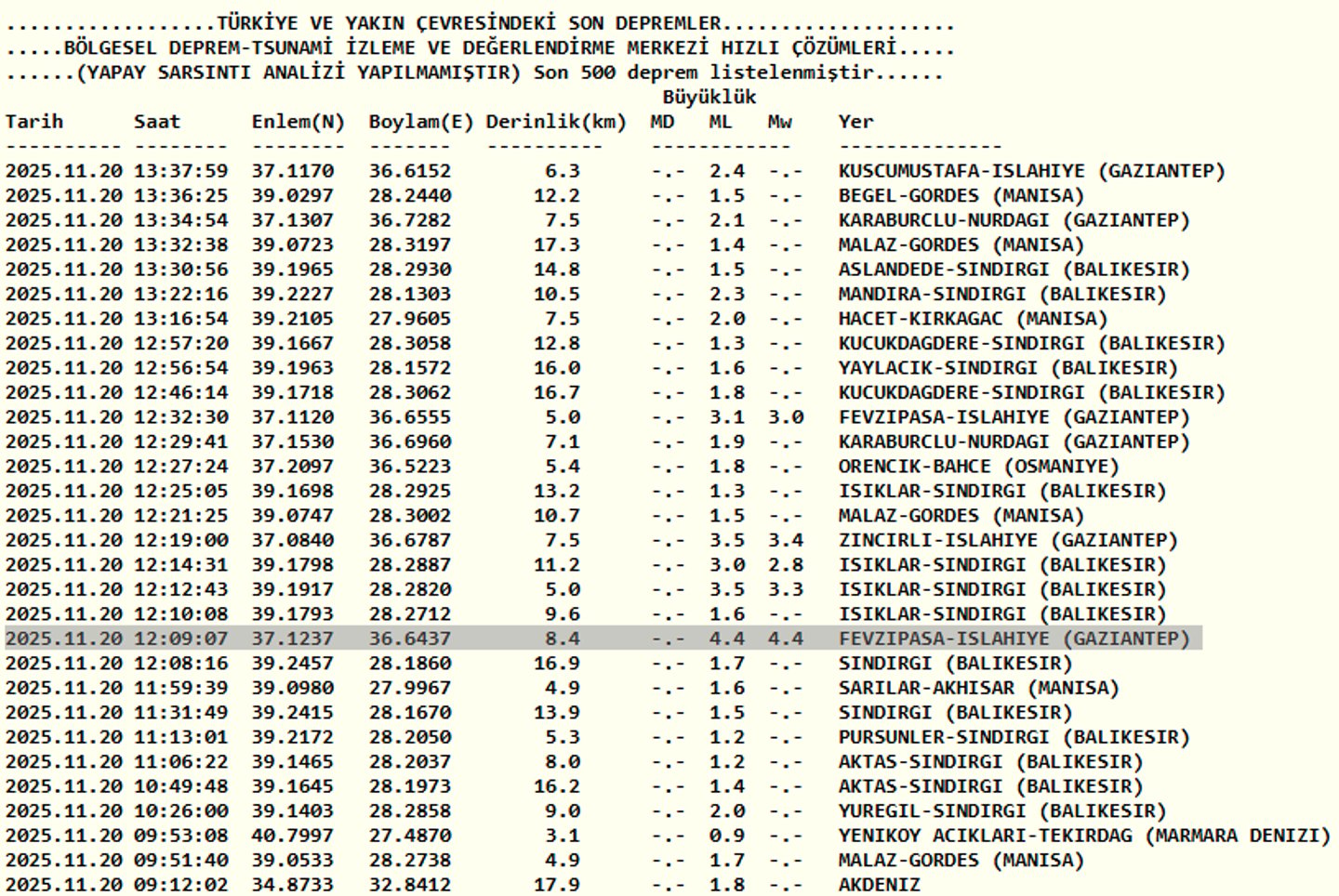This screenshot has height=896, width=1339.
Task: Click the Büyüklük heading text
Action: [x=709, y=97]
